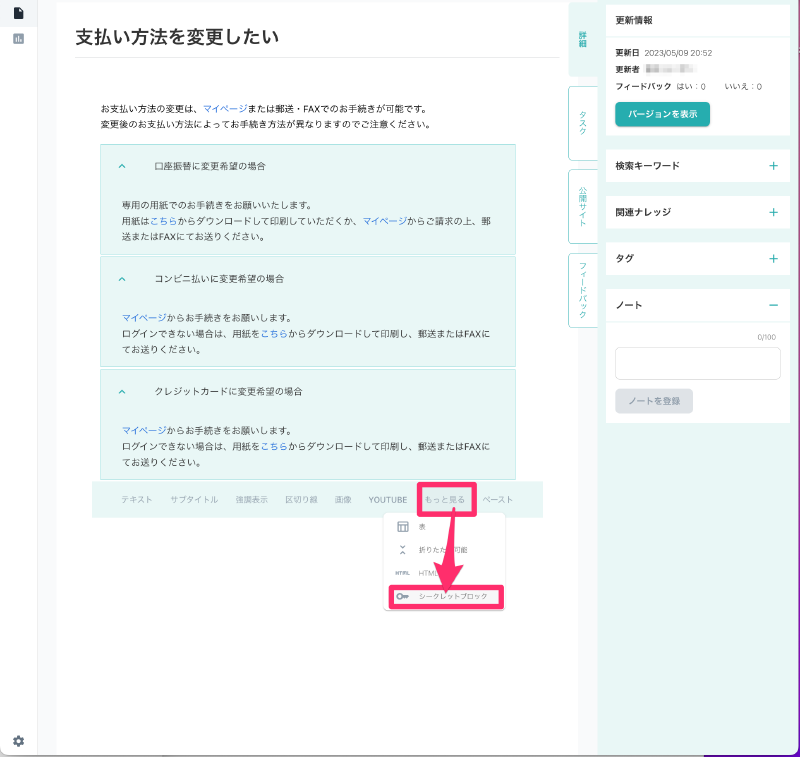
Task: Switch to the 公開サイト side tab
Action: point(582,206)
